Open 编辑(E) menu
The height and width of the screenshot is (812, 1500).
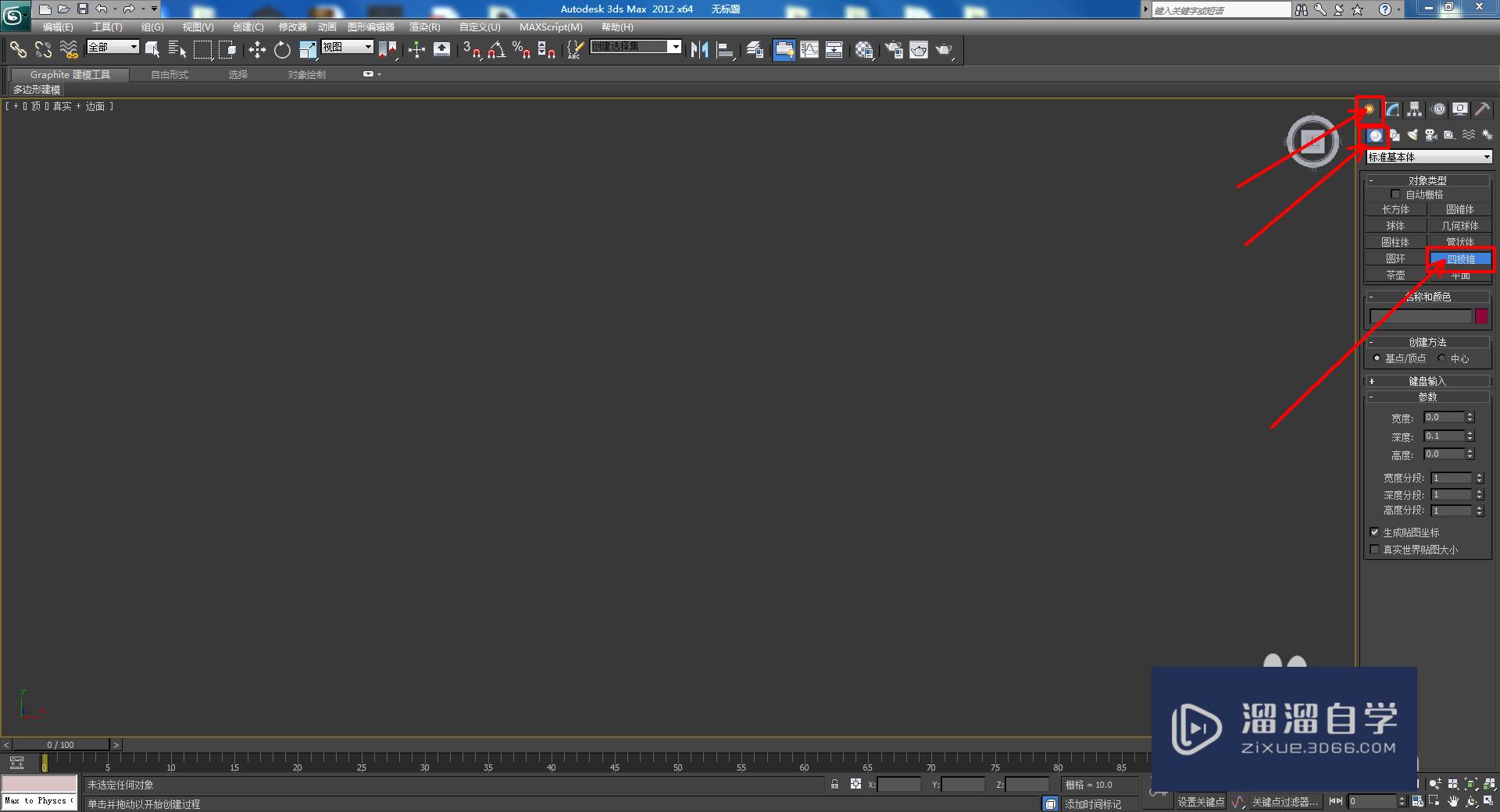pos(58,27)
